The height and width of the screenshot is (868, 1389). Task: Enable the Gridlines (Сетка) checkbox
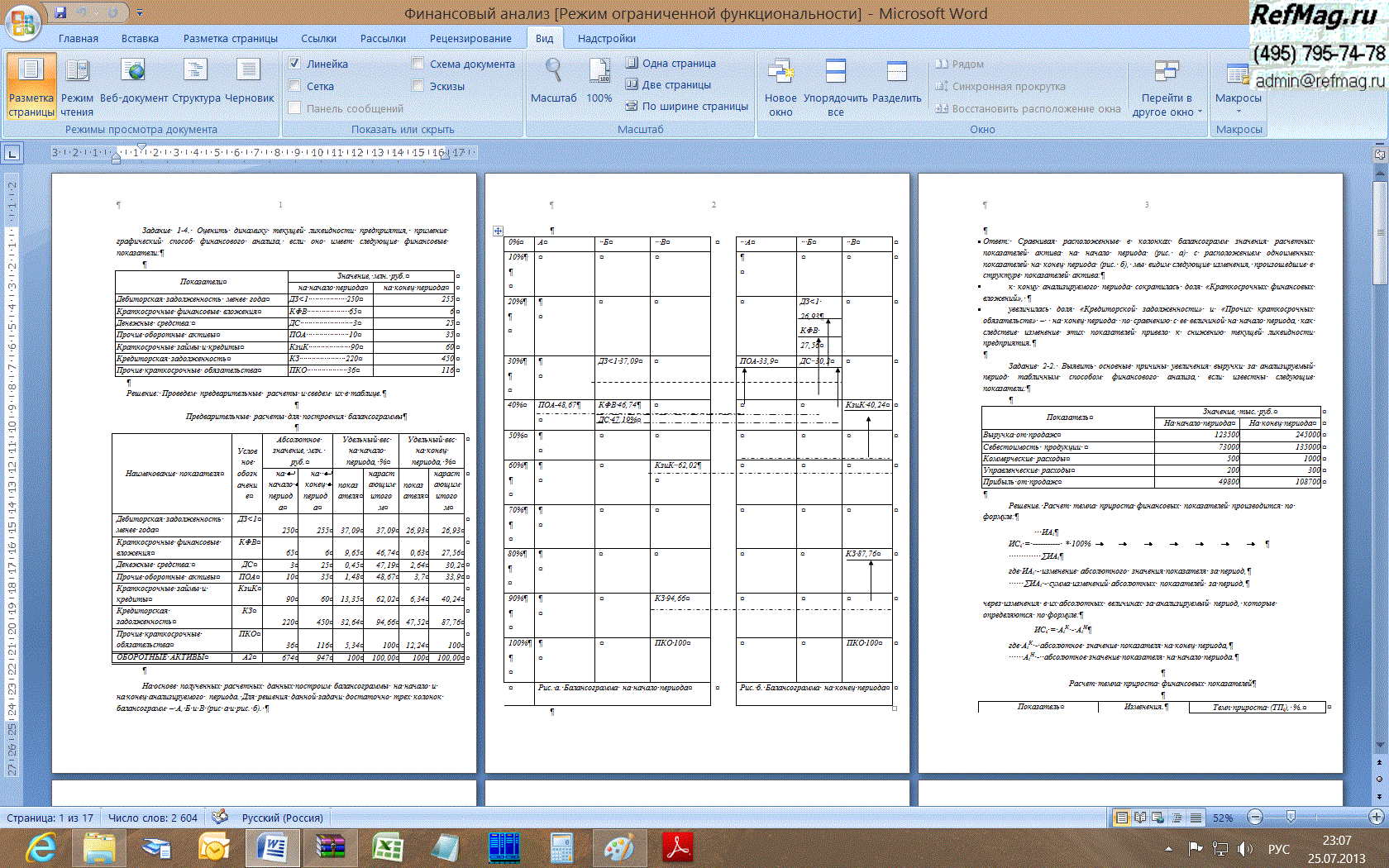point(295,86)
